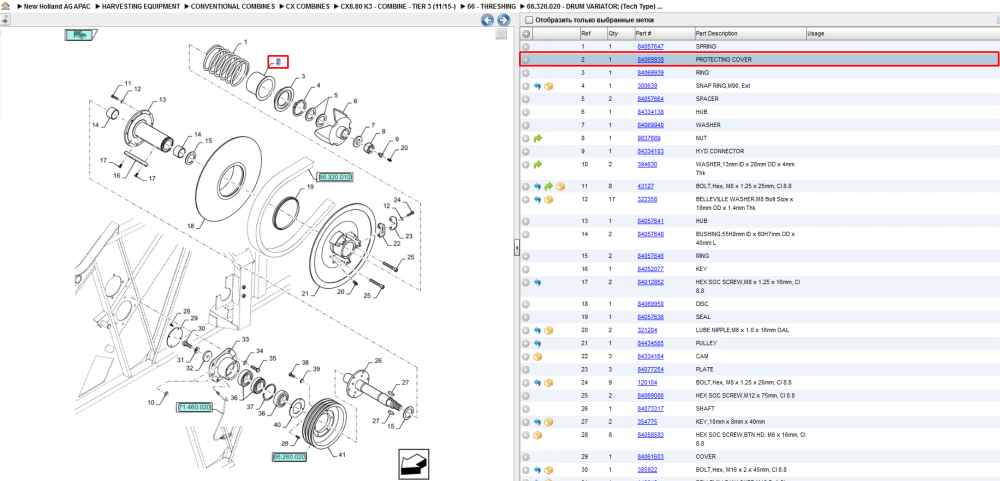Select the 'COVER' description in row 29
Screen dimensions: 1000x481
pos(705,457)
